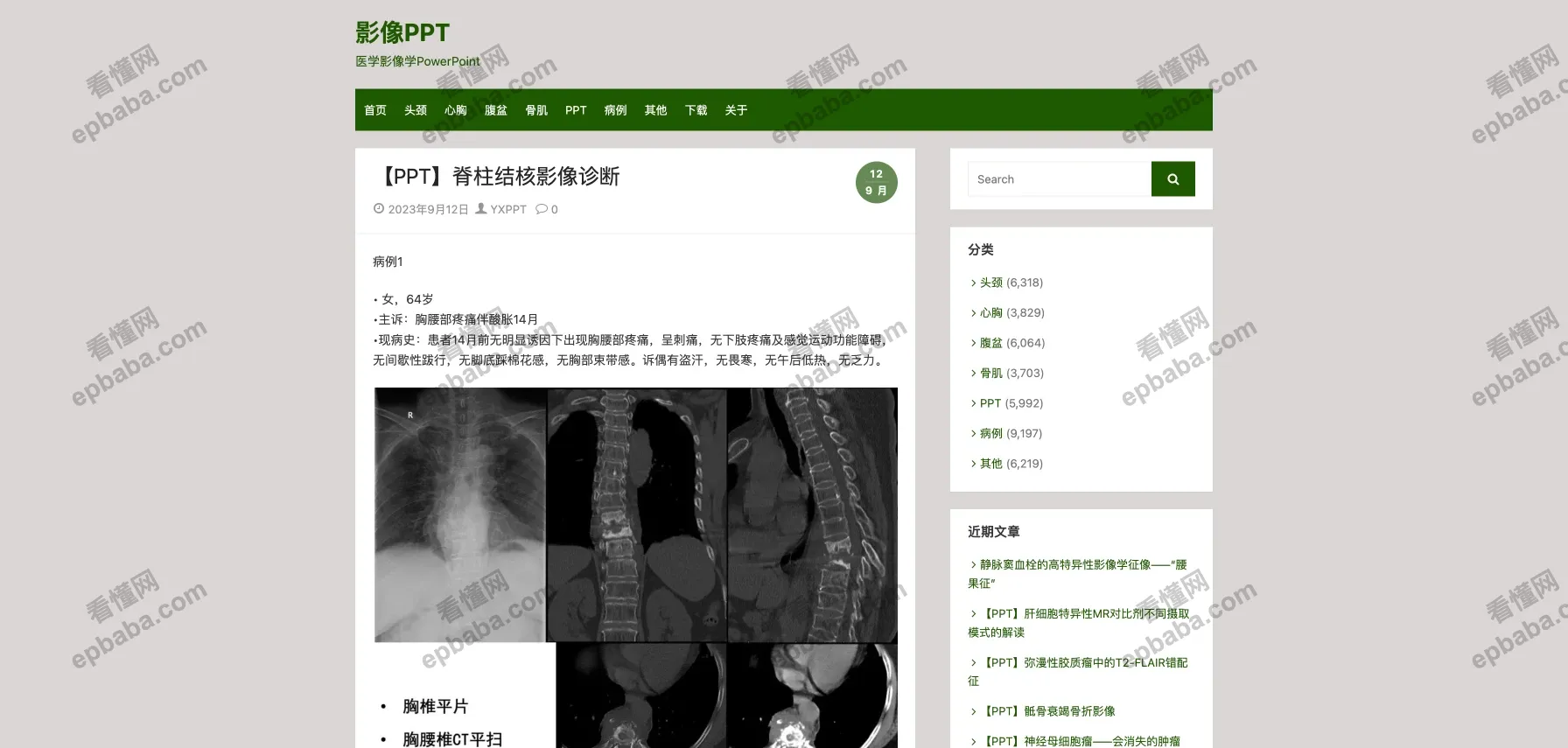
Task: Open the 头颈 menu item
Action: 416,110
